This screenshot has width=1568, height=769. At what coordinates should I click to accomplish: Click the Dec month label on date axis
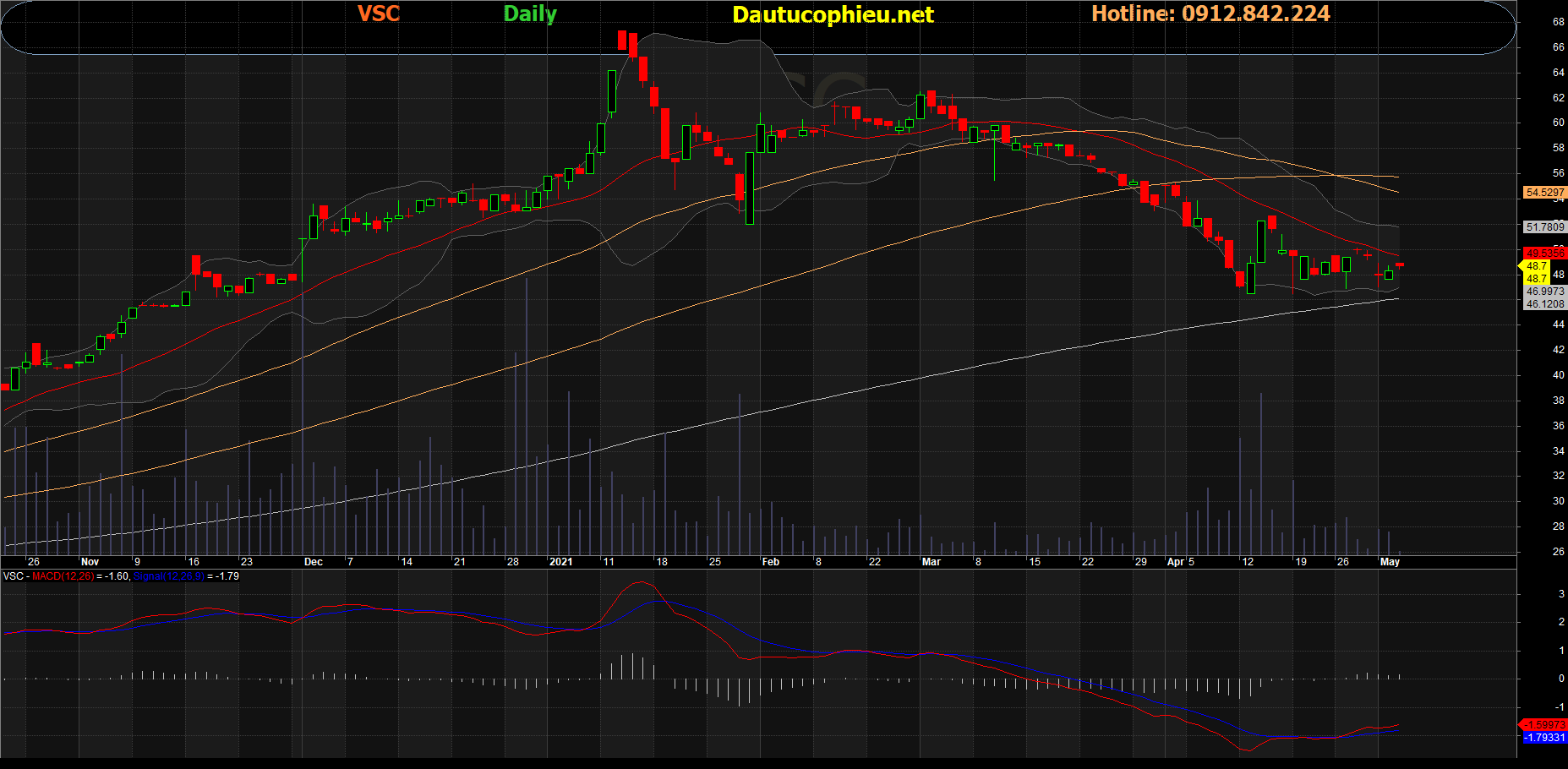314,562
